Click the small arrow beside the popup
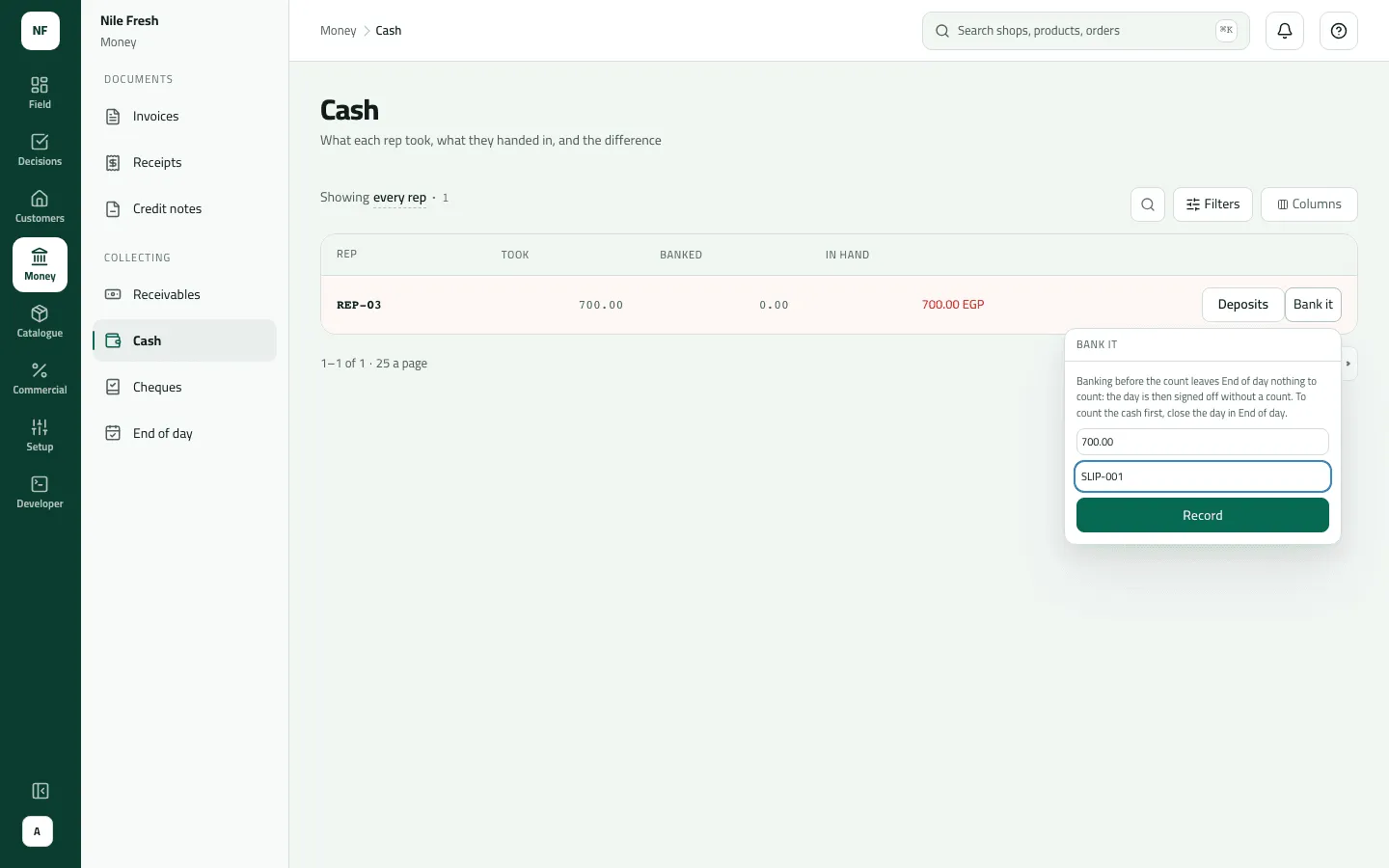This screenshot has width=1389, height=868. coord(1348,364)
